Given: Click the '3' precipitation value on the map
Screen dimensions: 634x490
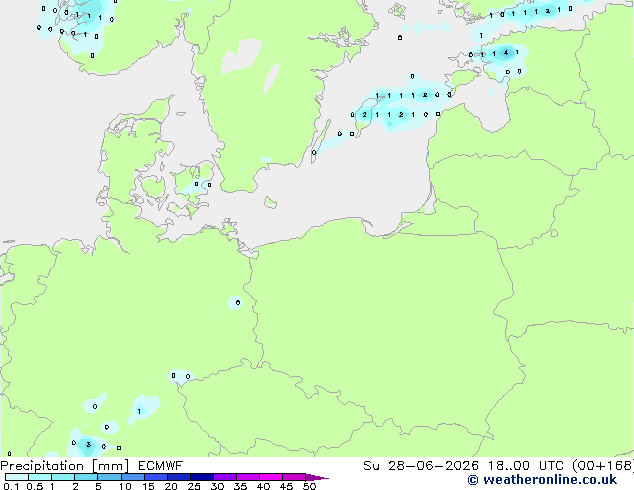Looking at the screenshot, I should (88, 445).
